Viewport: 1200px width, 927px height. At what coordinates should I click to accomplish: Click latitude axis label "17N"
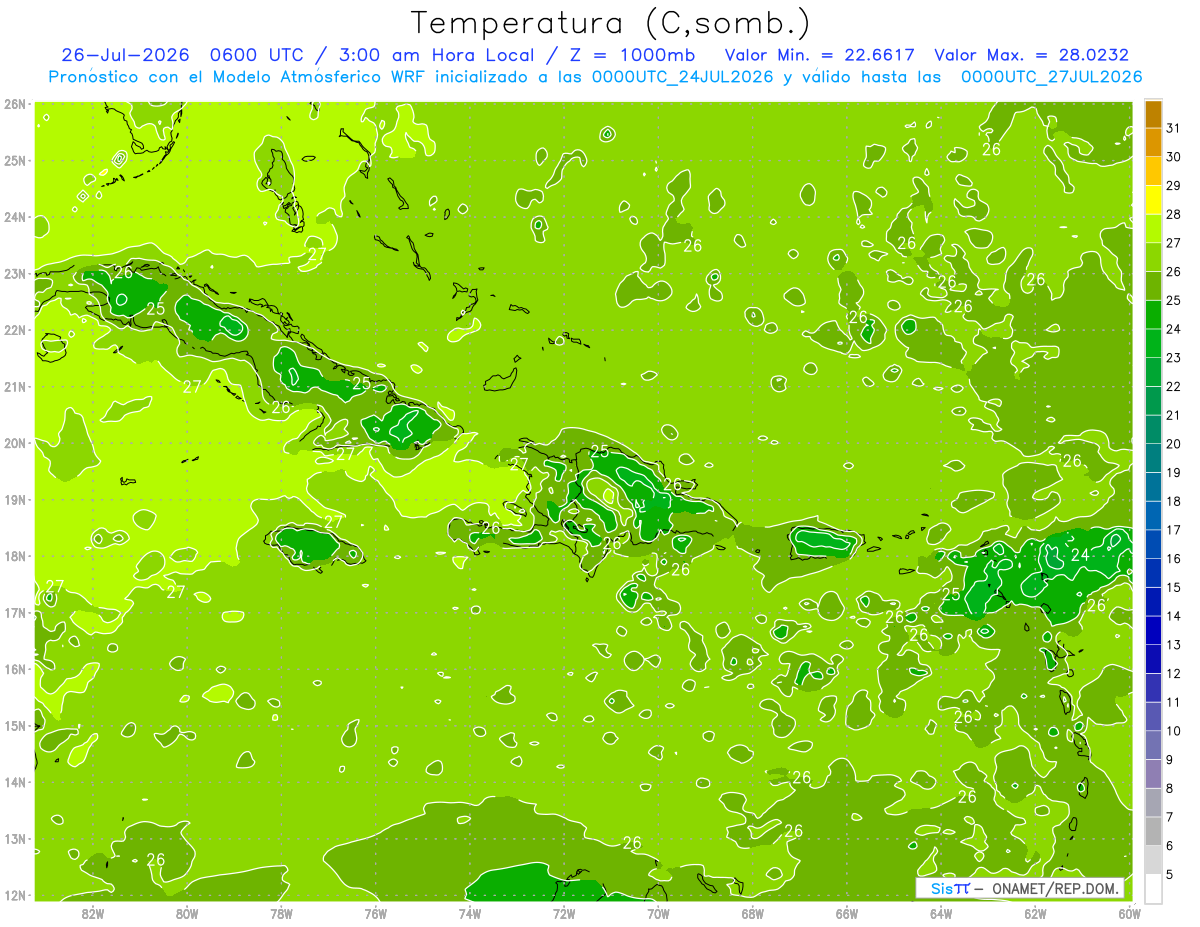(15, 612)
